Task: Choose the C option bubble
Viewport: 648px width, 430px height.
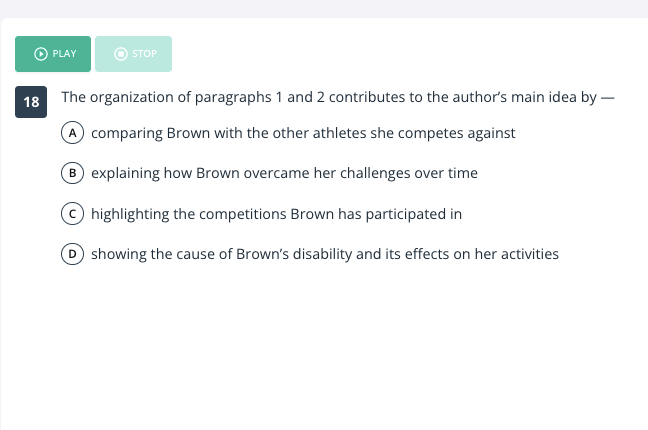Action: tap(72, 214)
